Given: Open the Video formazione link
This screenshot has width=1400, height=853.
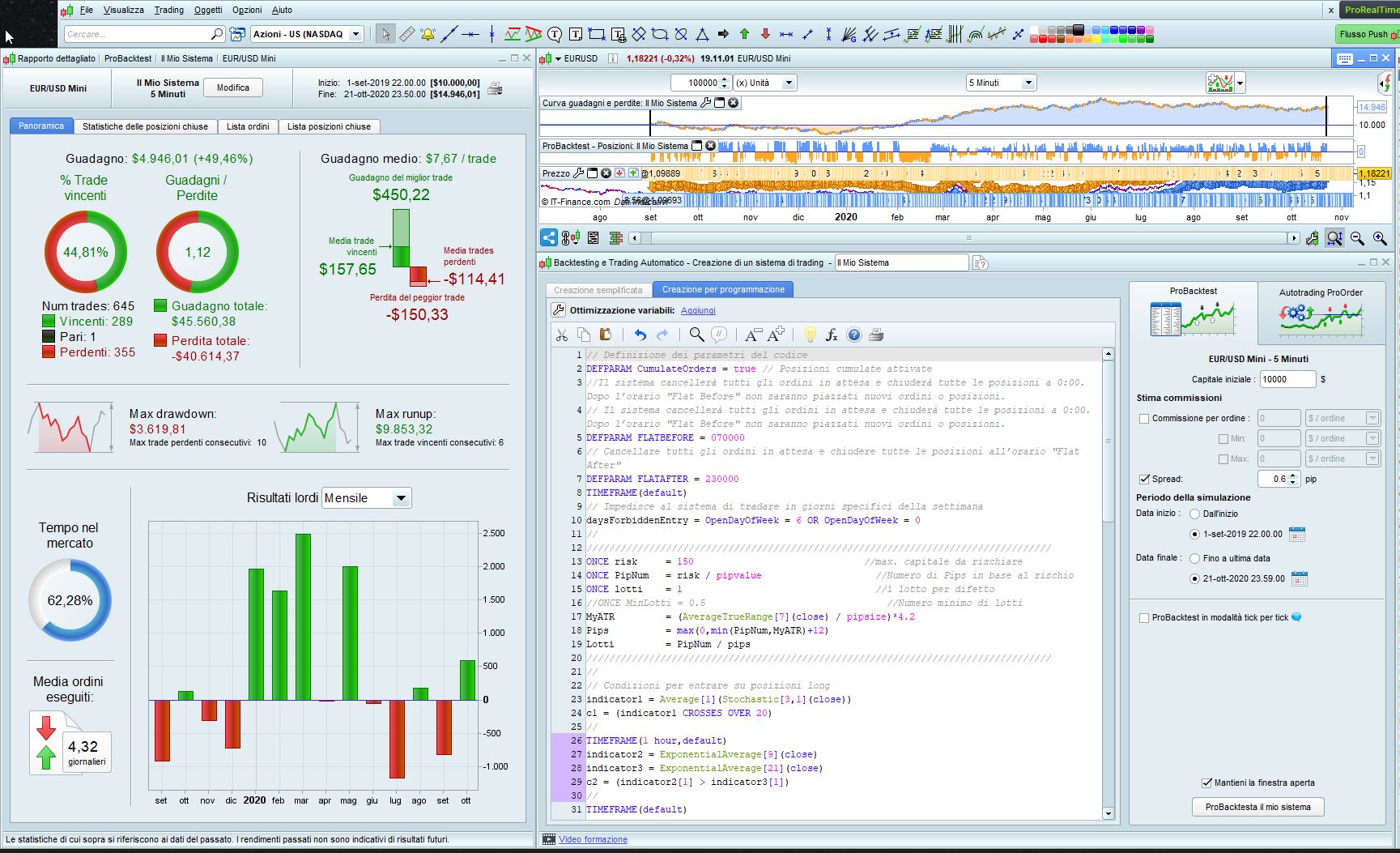Looking at the screenshot, I should (x=593, y=839).
